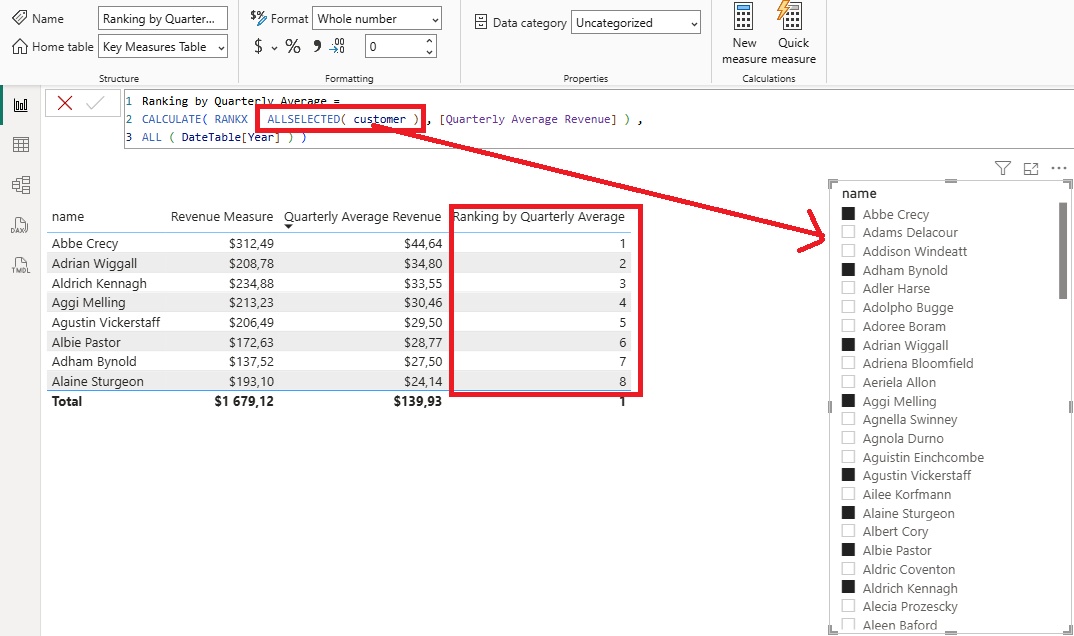The image size is (1074, 636).
Task: Open the Format dropdown showing Whole number
Action: 377,19
